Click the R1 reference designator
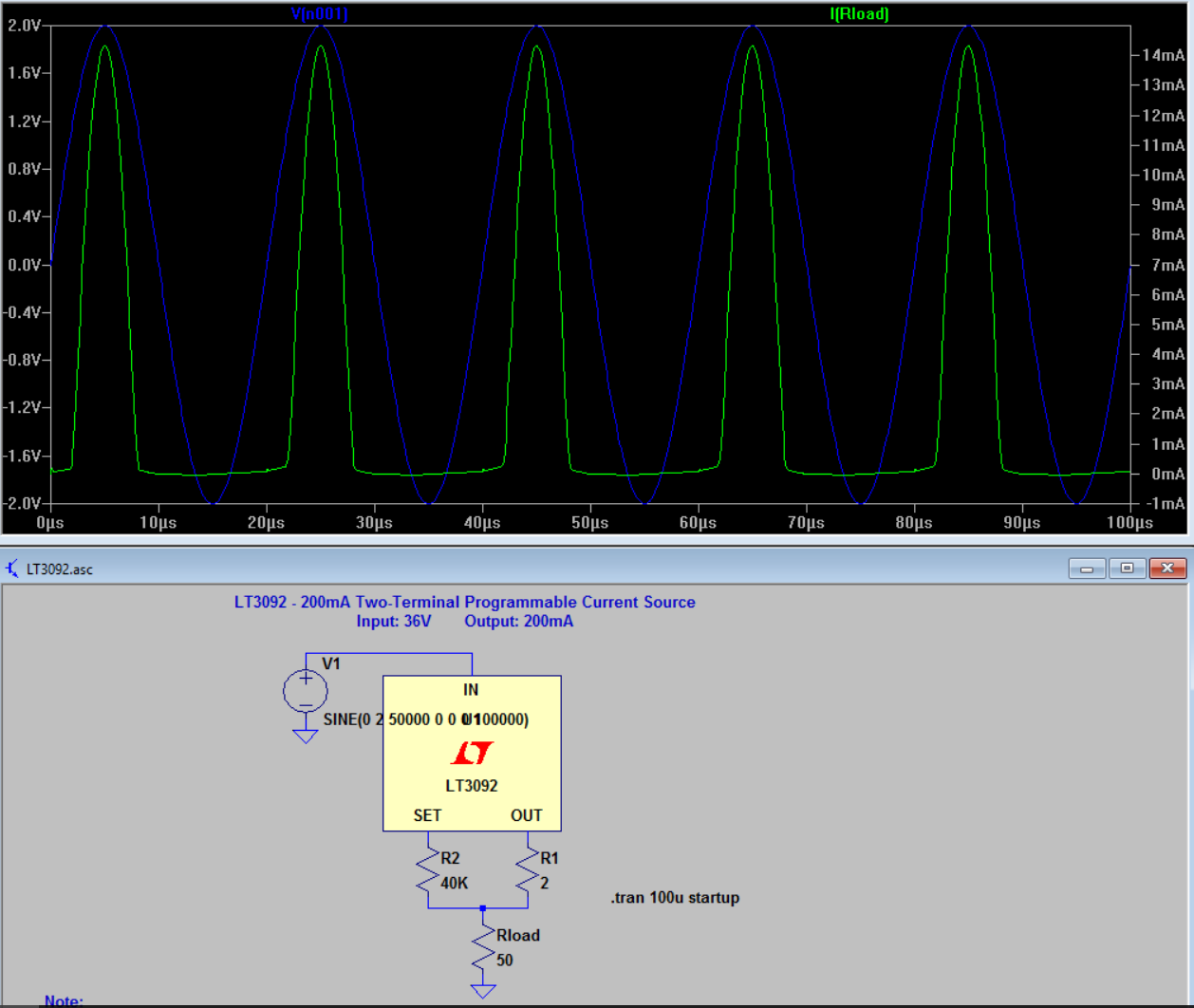This screenshot has width=1194, height=1008. click(550, 858)
